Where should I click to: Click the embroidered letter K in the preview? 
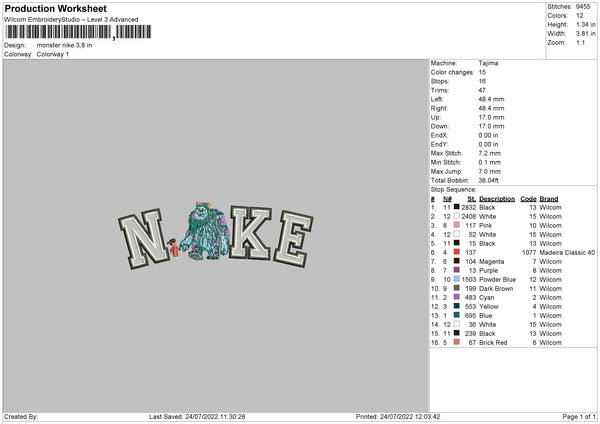[250, 233]
